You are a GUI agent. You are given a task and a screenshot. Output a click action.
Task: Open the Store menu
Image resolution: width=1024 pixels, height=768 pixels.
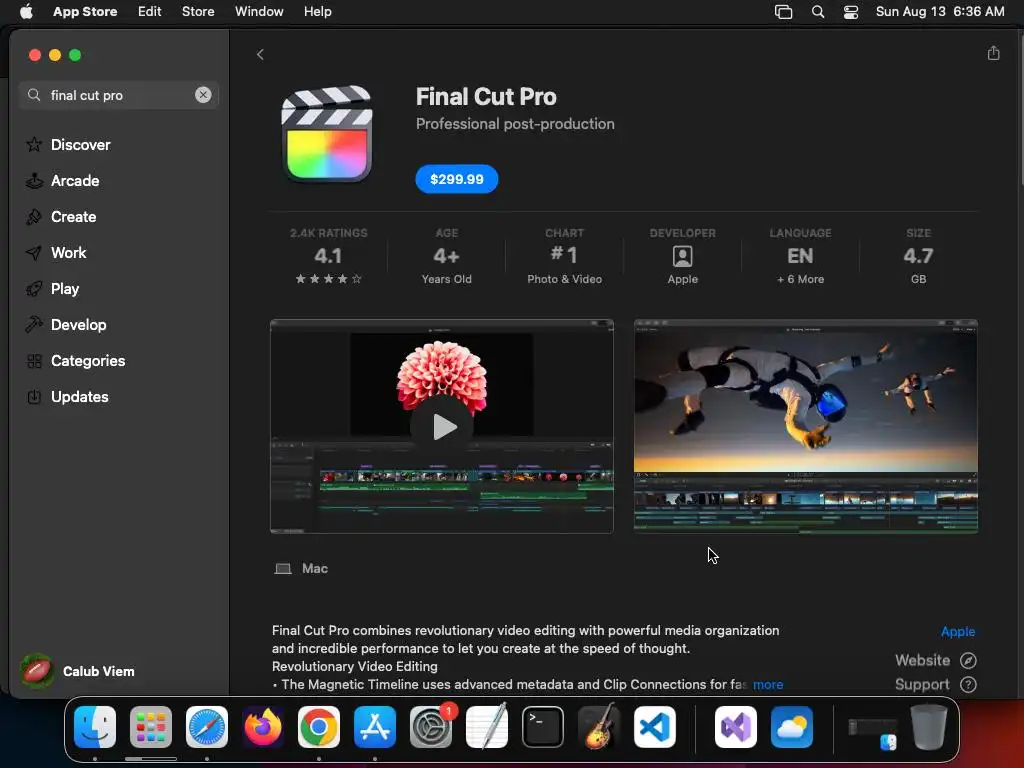(198, 12)
